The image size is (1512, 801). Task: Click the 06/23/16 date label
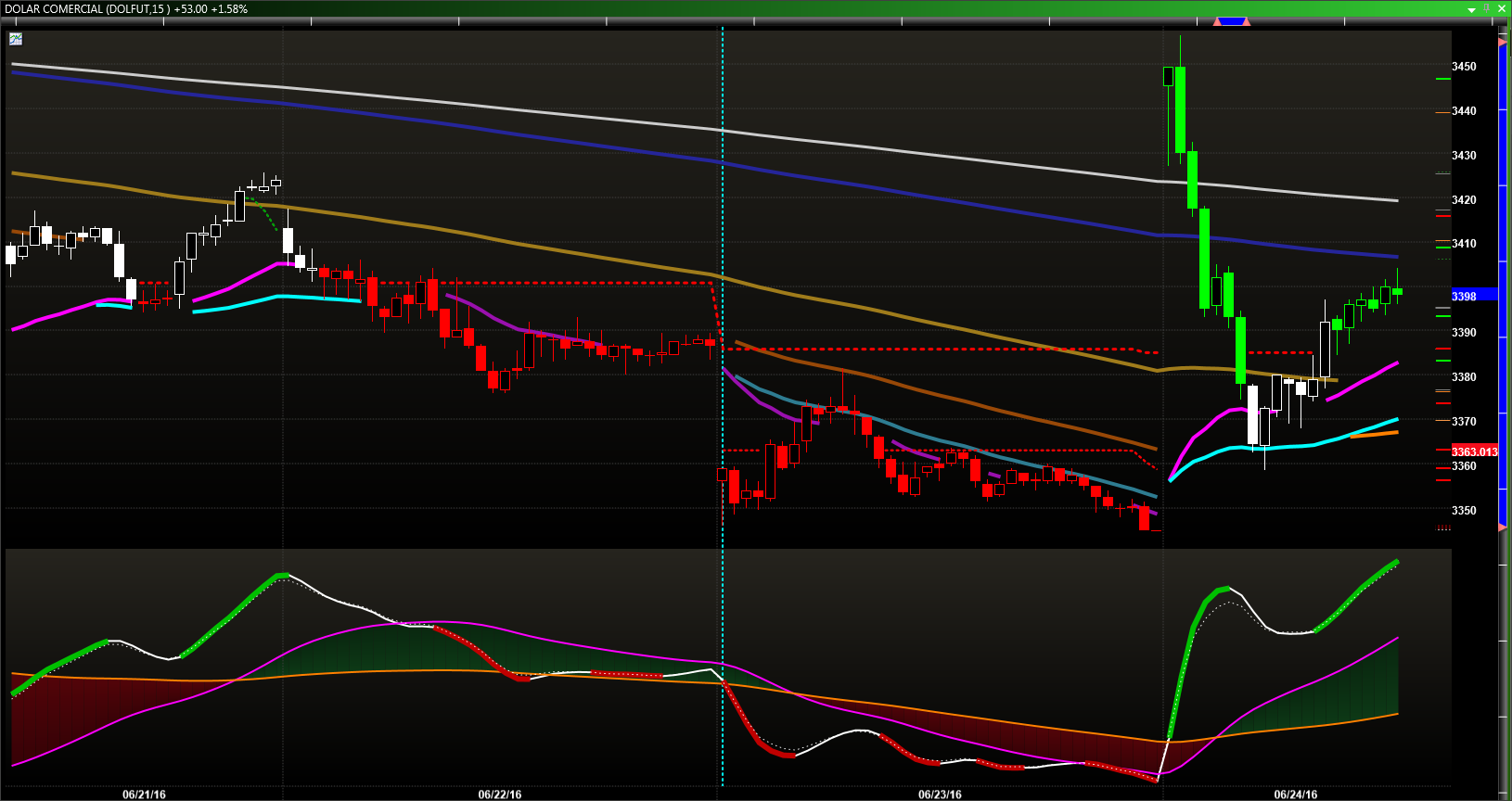pyautogui.click(x=940, y=795)
